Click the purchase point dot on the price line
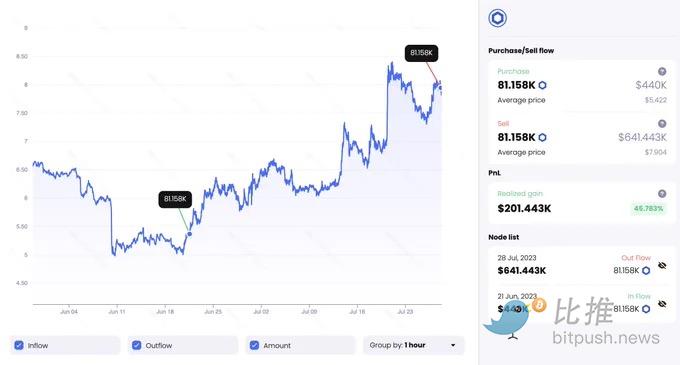680x365 pixels. pyautogui.click(x=189, y=234)
